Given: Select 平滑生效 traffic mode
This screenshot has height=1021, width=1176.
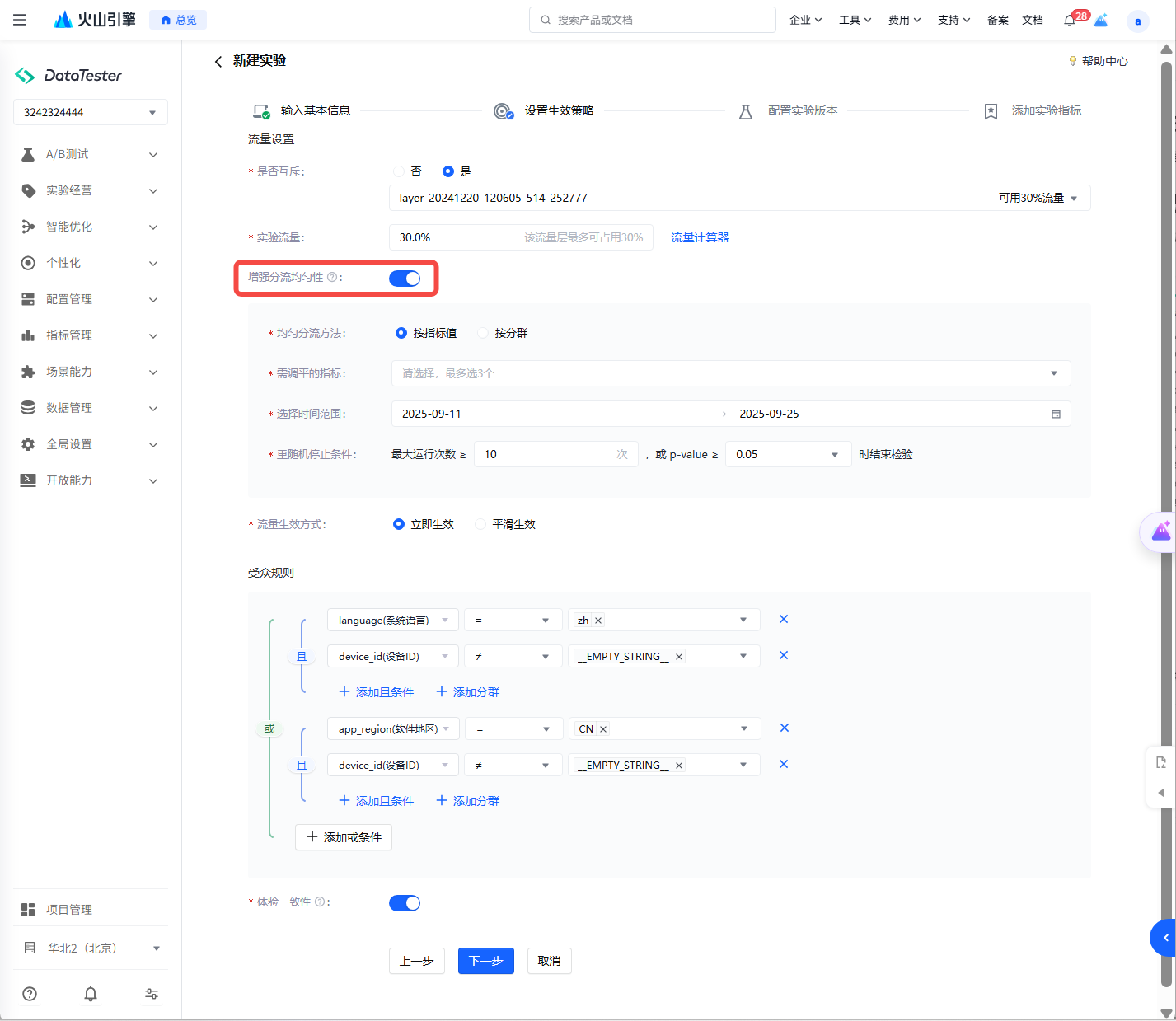Looking at the screenshot, I should click(x=480, y=524).
